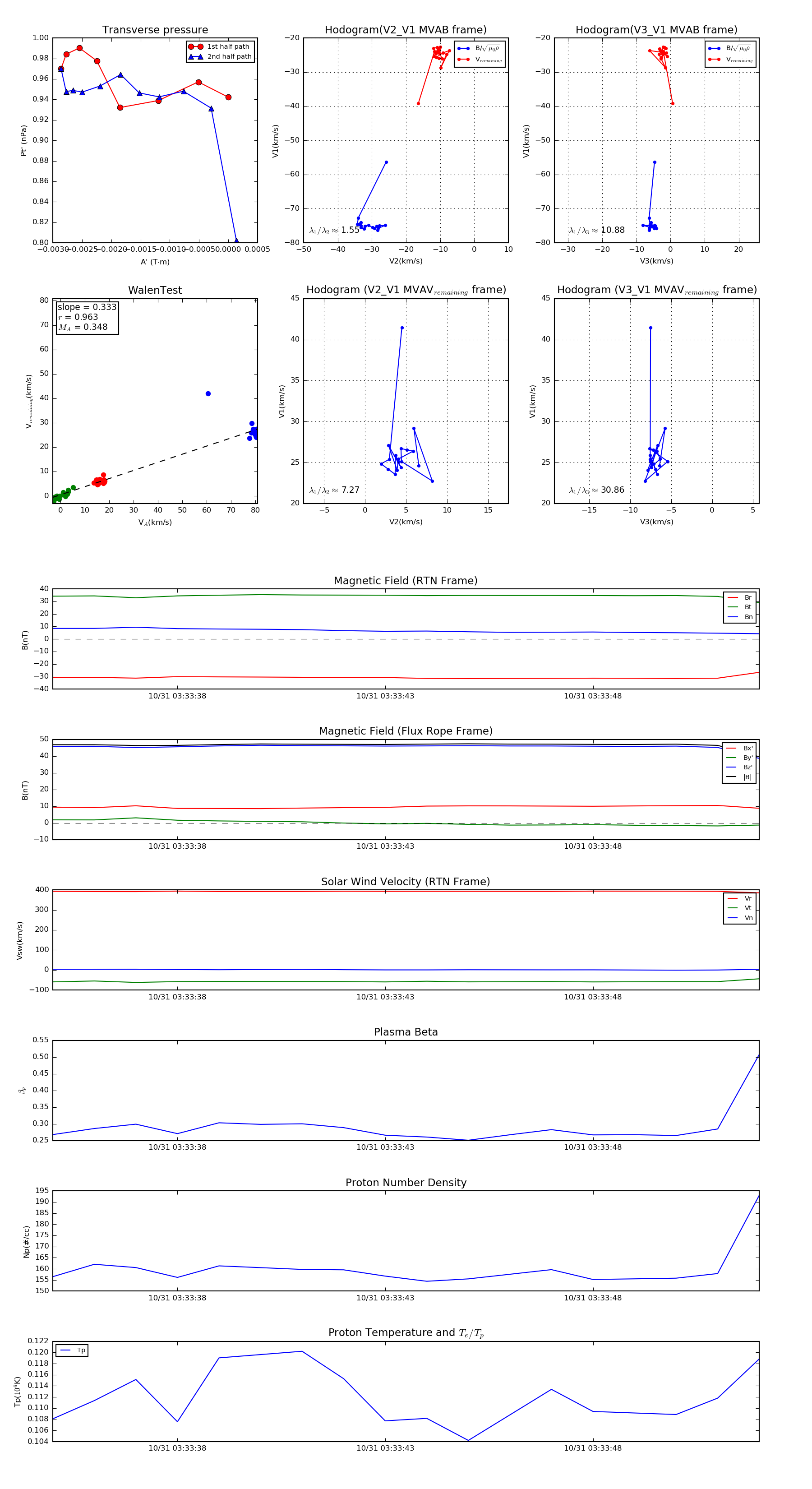Click the 'r = 0.963' annotation
812x1489 pixels.
(78, 317)
